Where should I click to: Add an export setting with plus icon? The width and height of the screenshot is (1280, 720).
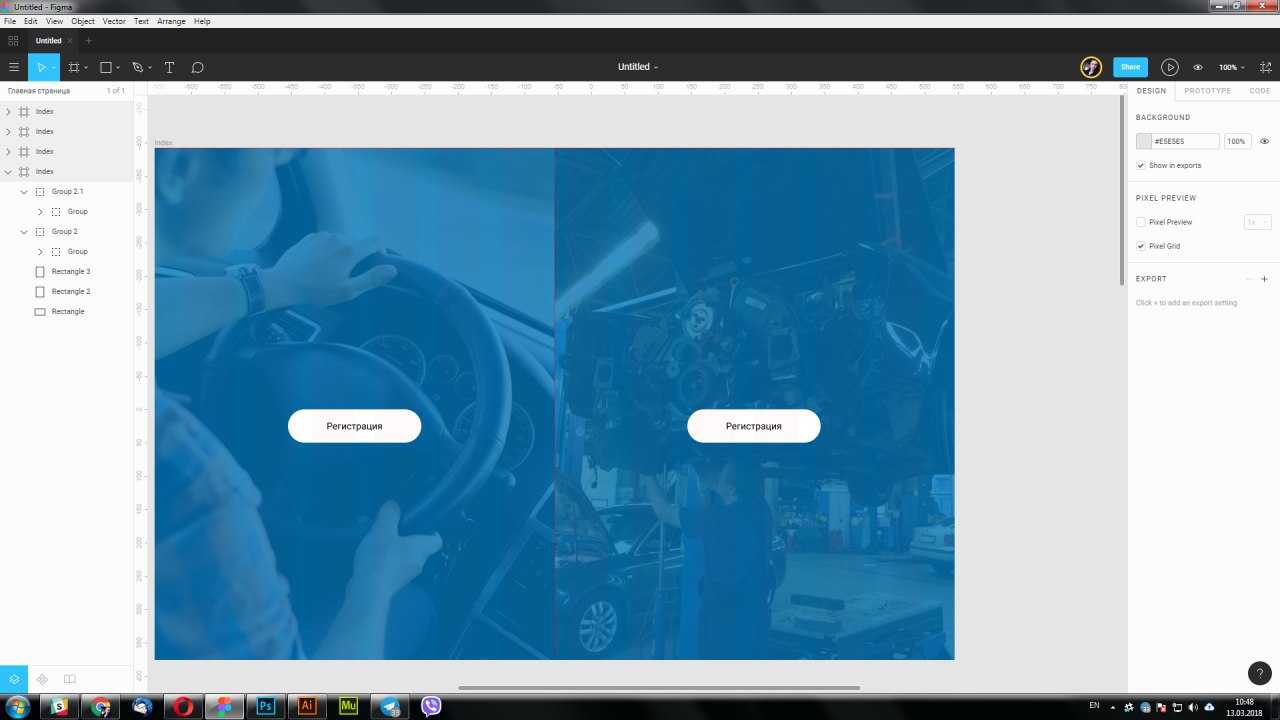(x=1264, y=279)
